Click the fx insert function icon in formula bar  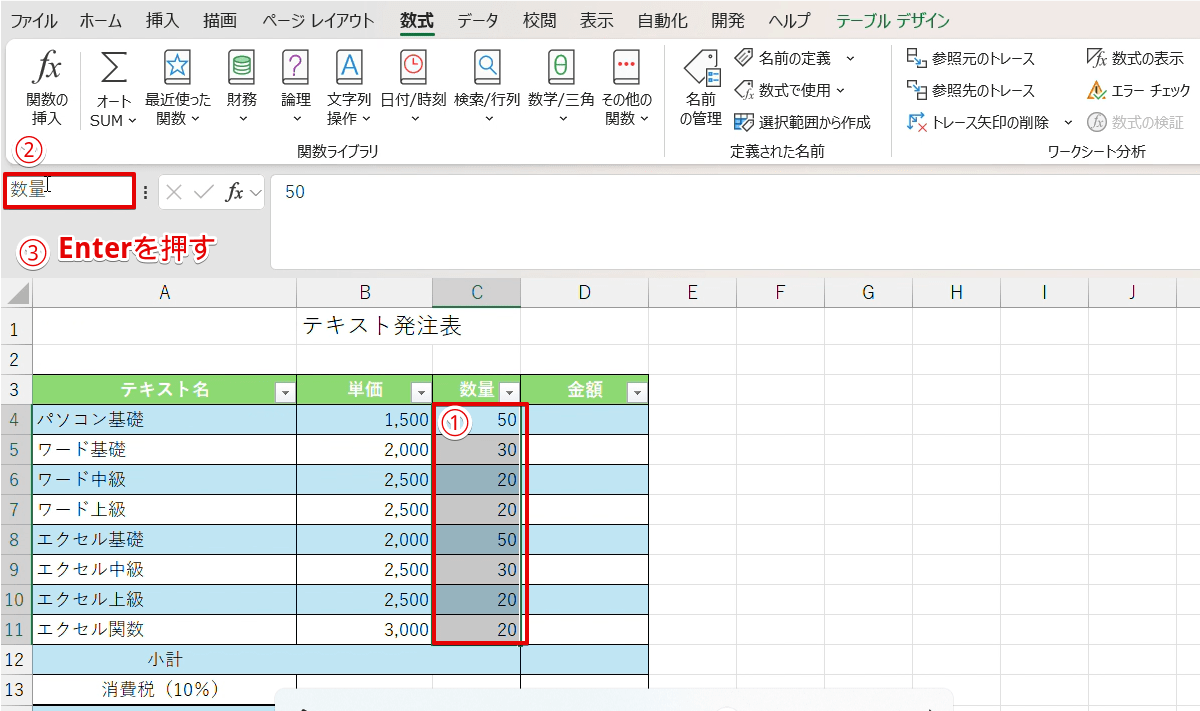pyautogui.click(x=235, y=192)
